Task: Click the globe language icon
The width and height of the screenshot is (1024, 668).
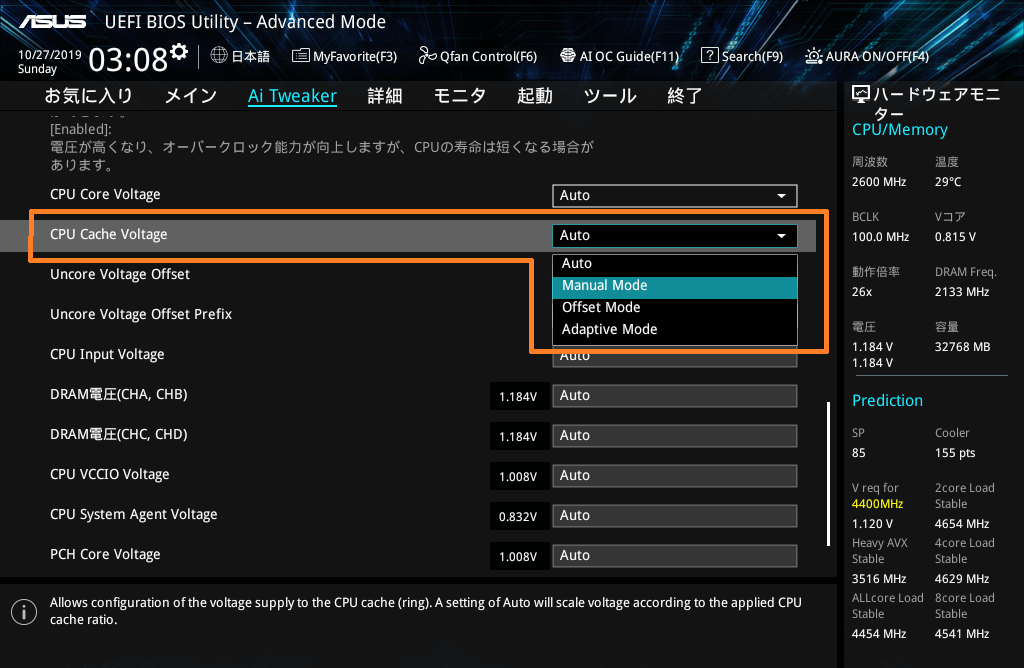Action: [219, 56]
